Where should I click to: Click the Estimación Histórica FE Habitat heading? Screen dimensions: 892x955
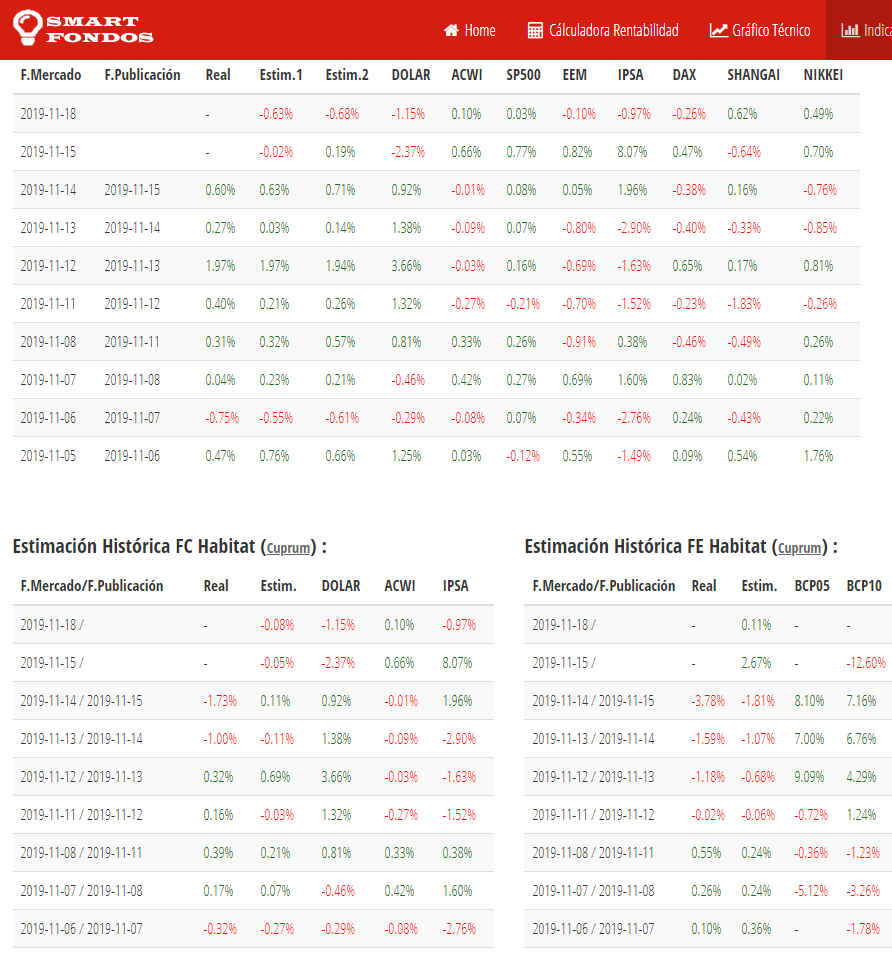point(681,546)
